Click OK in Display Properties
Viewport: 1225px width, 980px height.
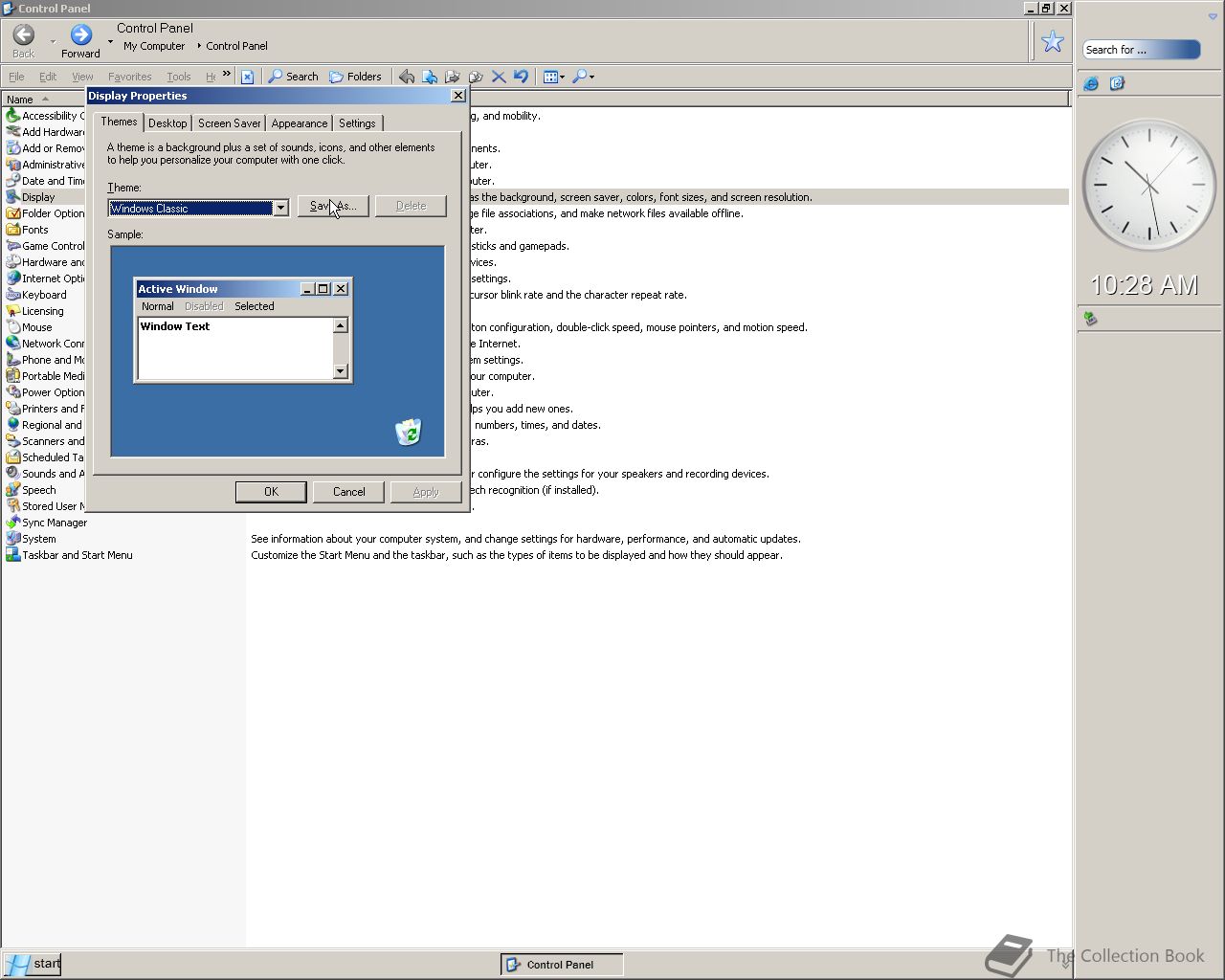point(271,492)
